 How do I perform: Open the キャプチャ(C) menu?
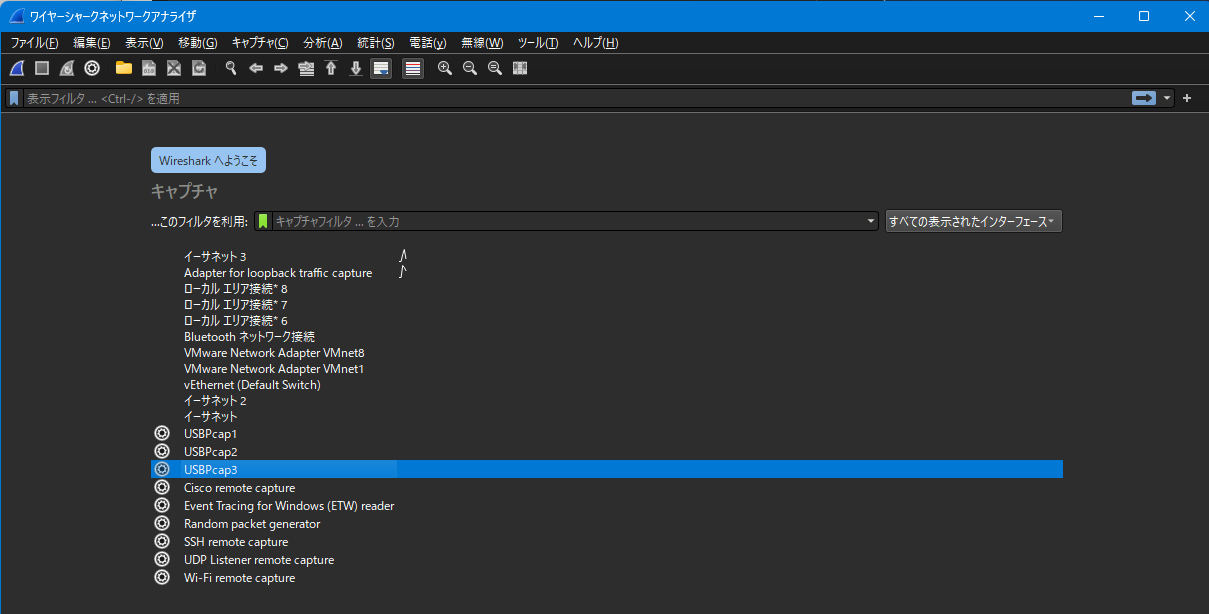point(260,43)
